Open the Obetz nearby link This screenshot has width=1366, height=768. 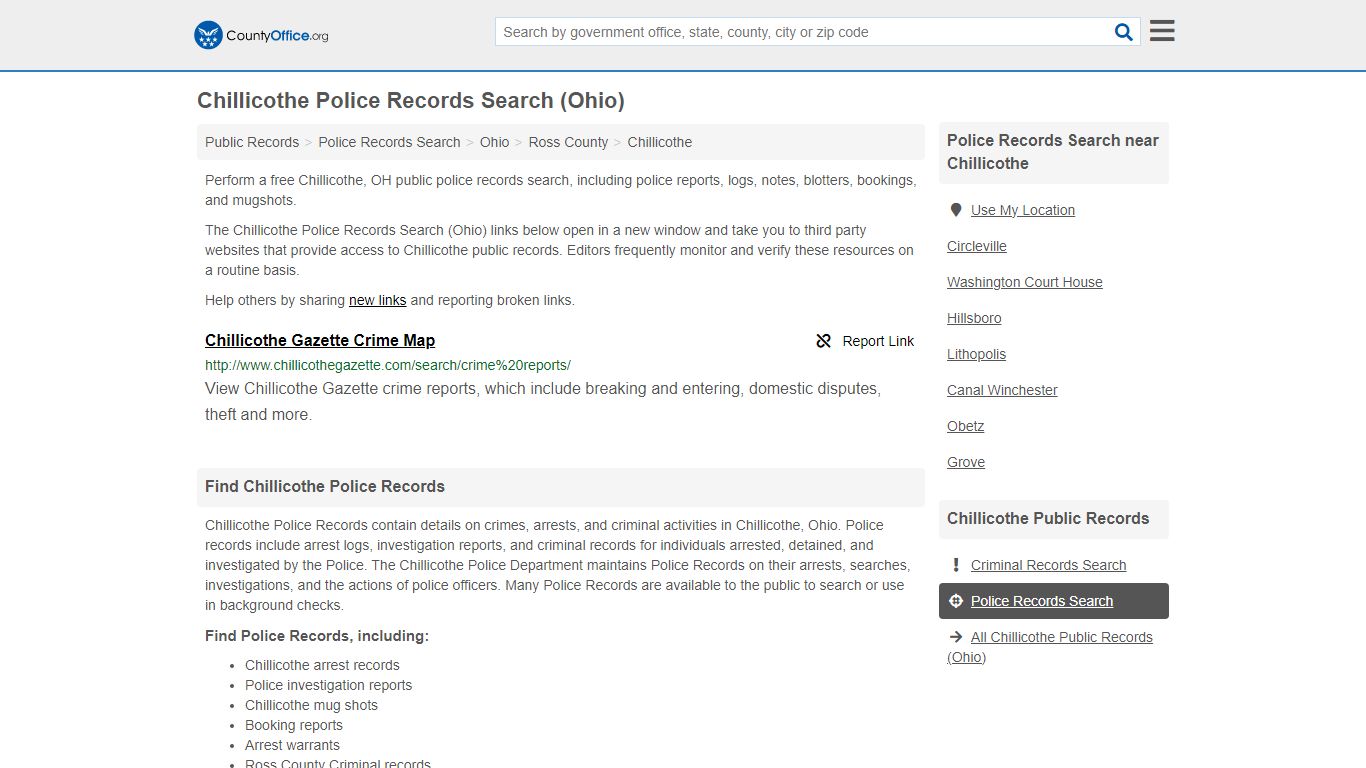tap(966, 426)
